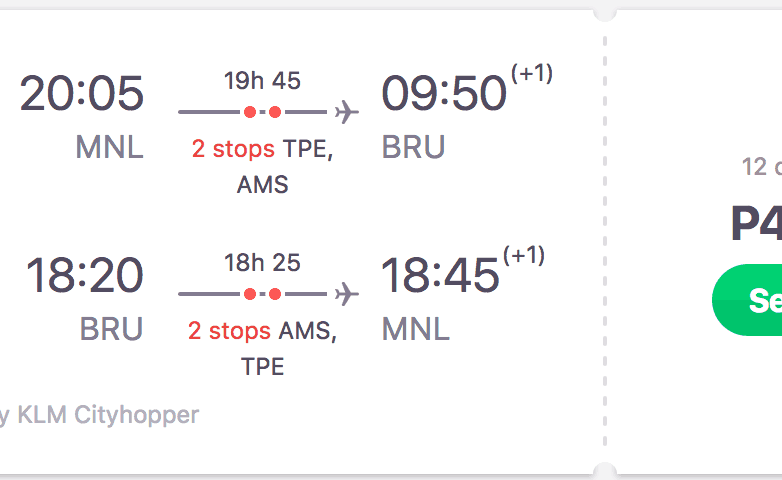782x480 pixels.
Task: Click second red stop dot on return route
Action: (x=275, y=294)
